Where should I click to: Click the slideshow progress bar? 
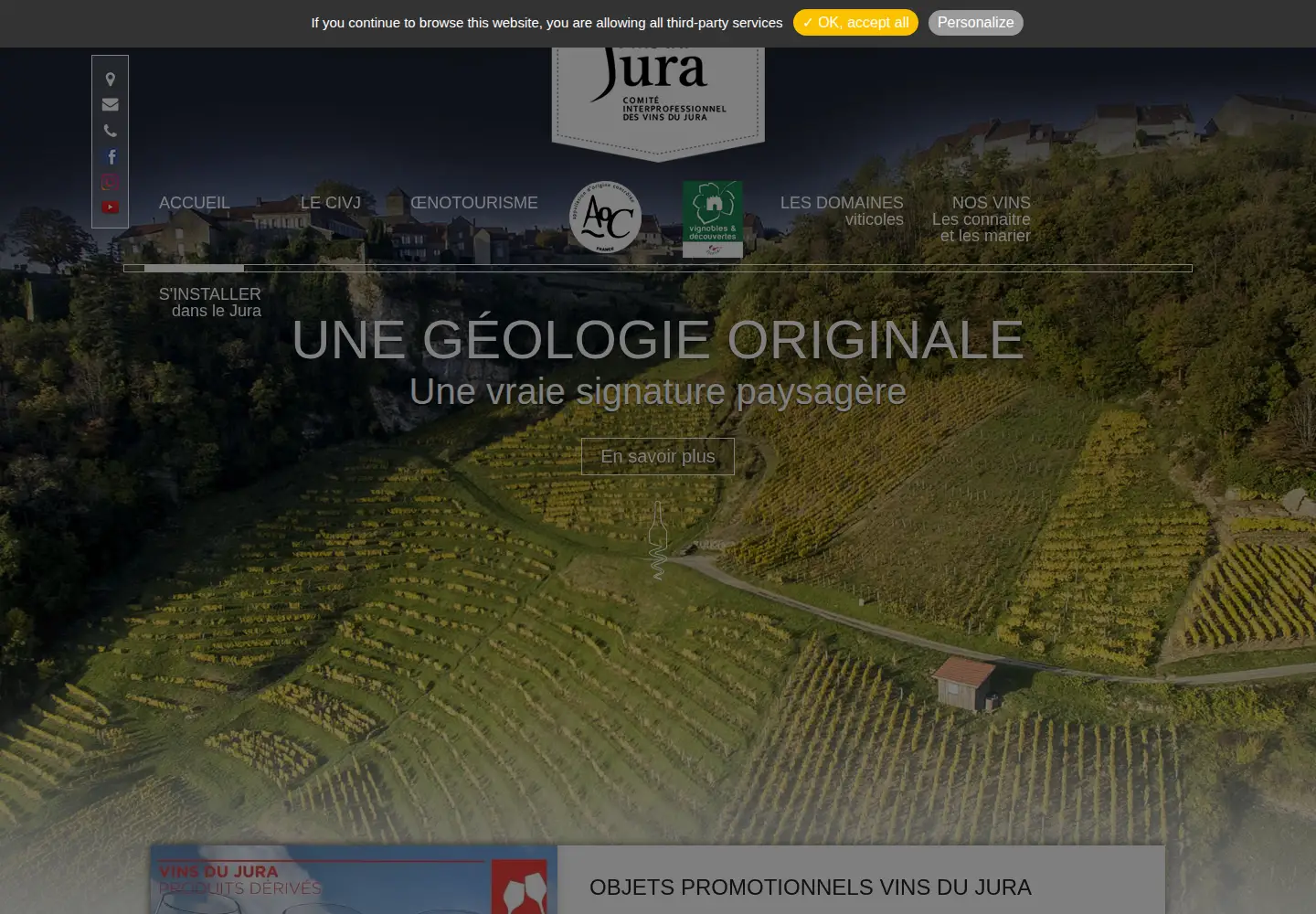pos(658,268)
